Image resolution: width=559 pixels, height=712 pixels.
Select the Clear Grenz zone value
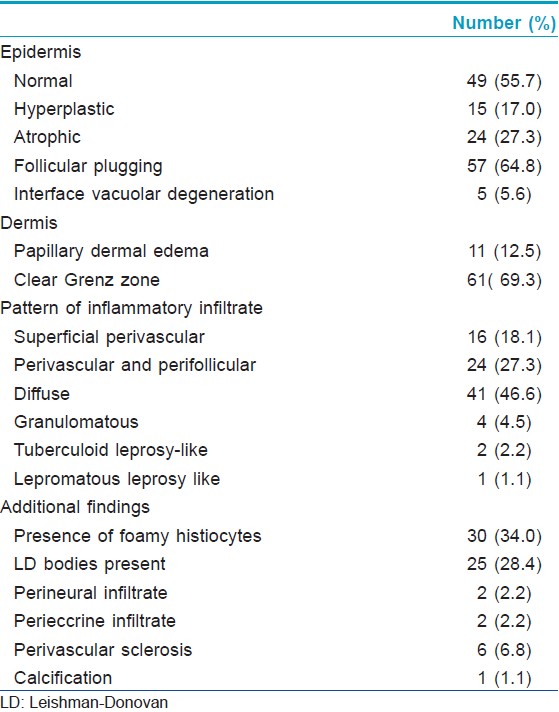click(504, 280)
